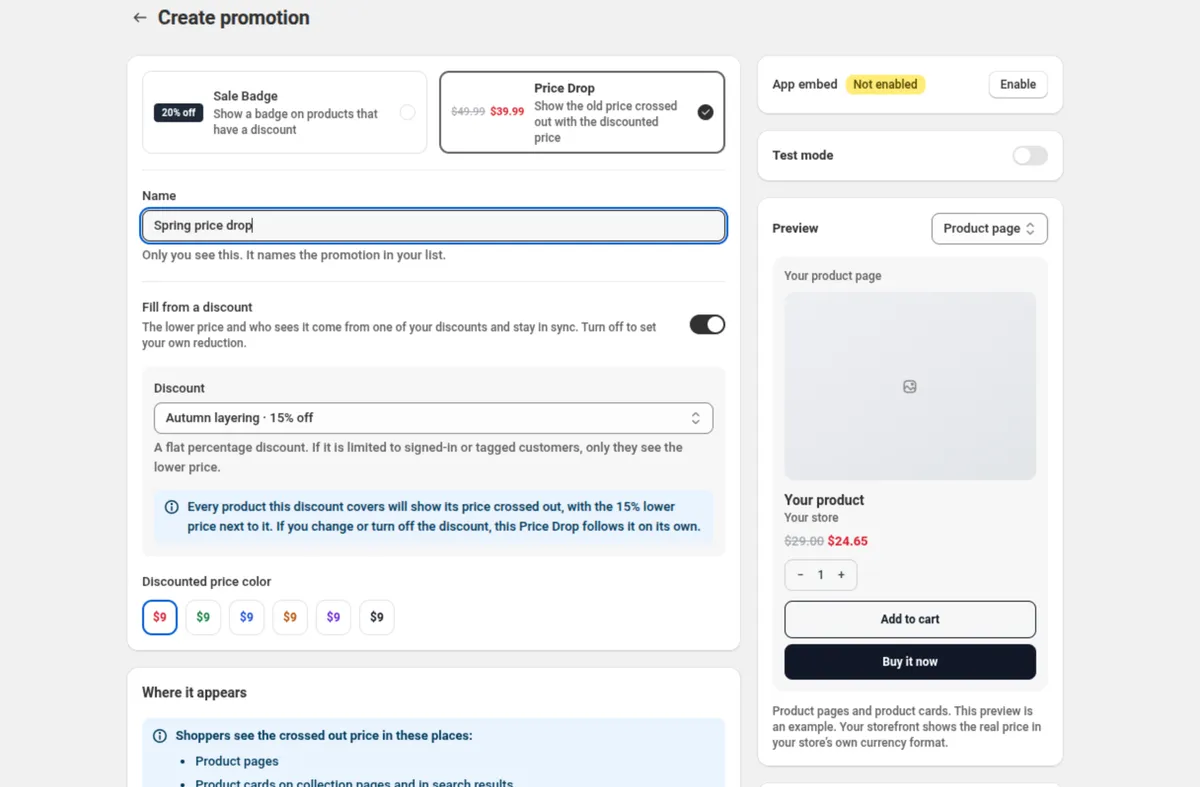Click the '$24.65' discounted price in preview
Screen dimensions: 1200x787
[848, 541]
